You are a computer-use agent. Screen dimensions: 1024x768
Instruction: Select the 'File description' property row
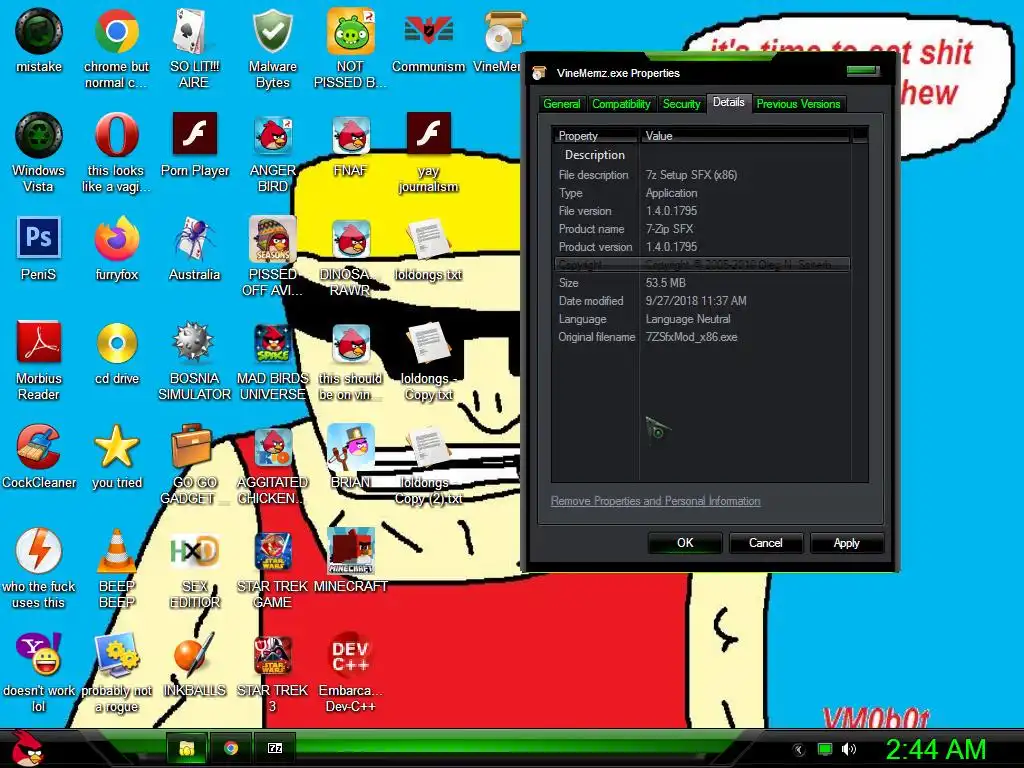coord(702,175)
